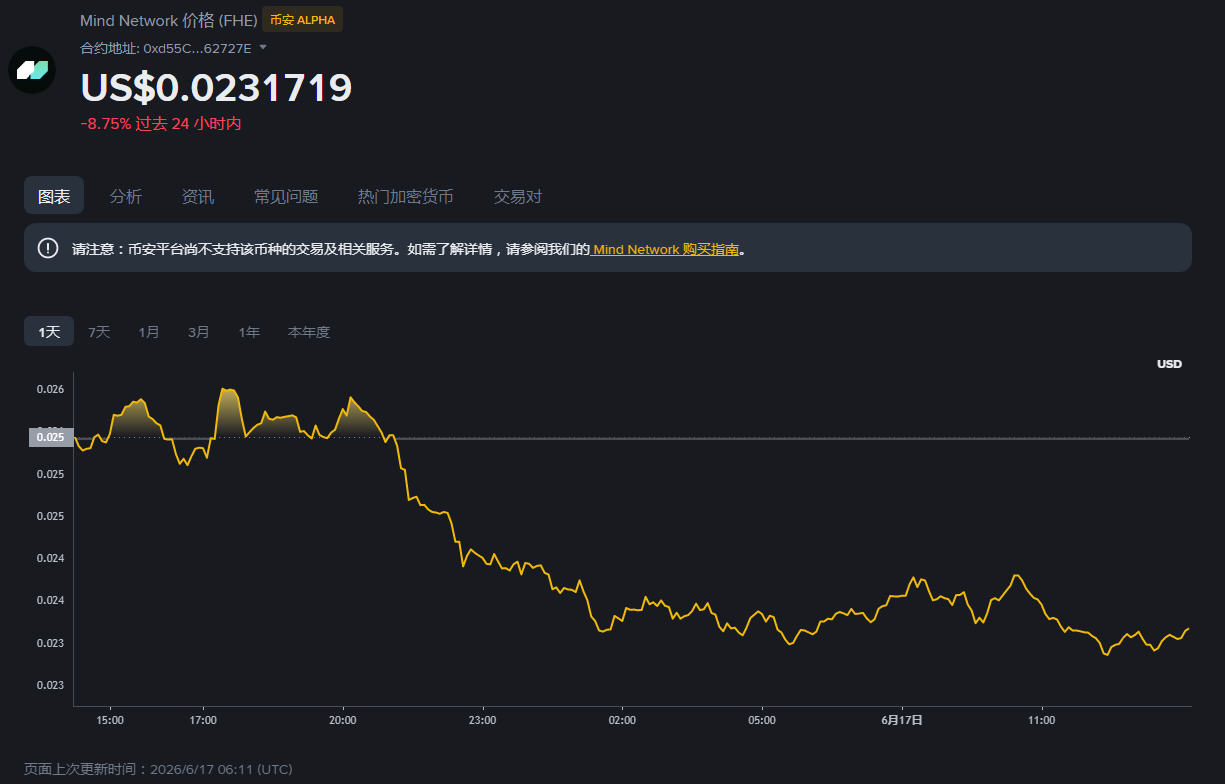The height and width of the screenshot is (784, 1225).
Task: Click the Mind Network 价格 (FHE) title
Action: point(169,20)
